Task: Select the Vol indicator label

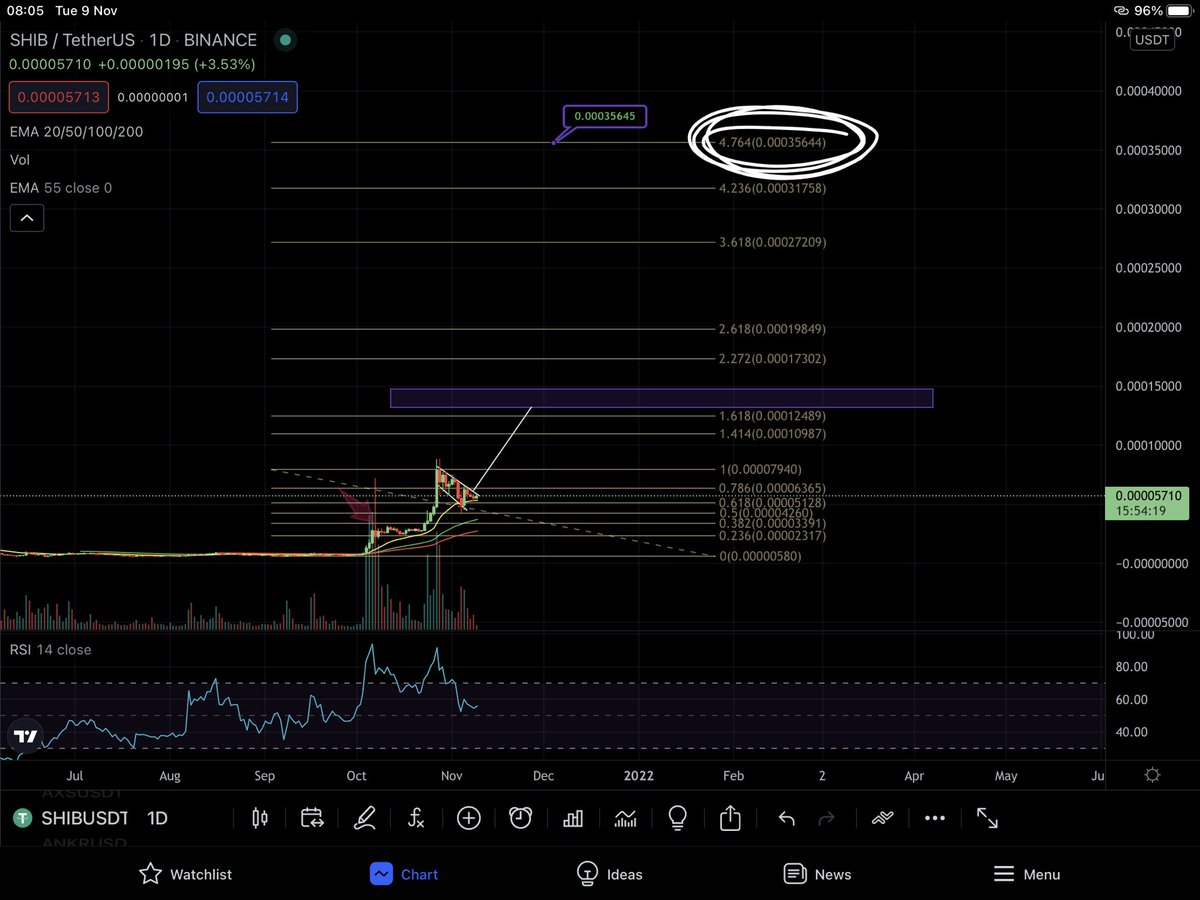Action: [x=20, y=159]
